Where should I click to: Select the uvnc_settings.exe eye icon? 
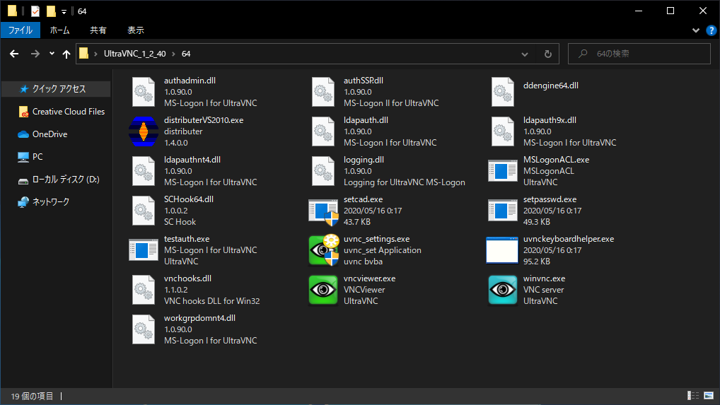323,250
